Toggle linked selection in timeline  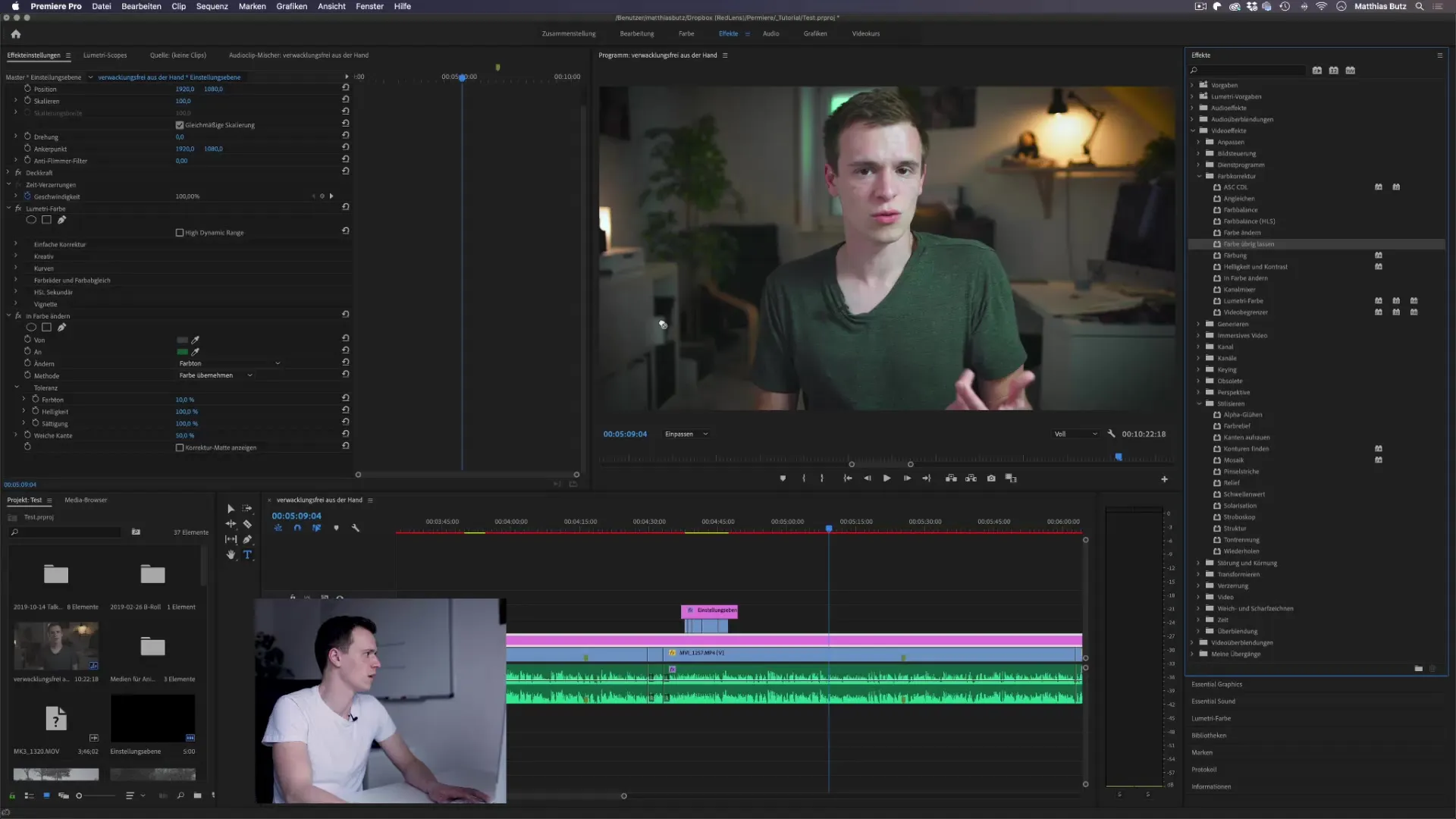pyautogui.click(x=316, y=529)
